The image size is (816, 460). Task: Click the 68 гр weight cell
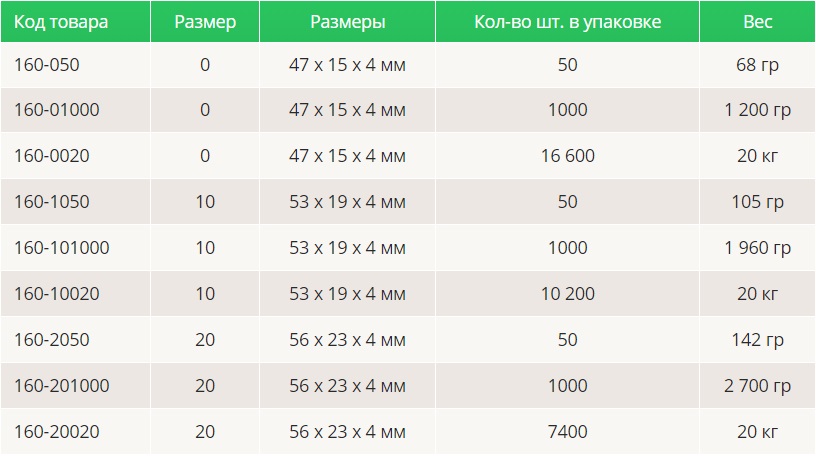pyautogui.click(x=758, y=65)
